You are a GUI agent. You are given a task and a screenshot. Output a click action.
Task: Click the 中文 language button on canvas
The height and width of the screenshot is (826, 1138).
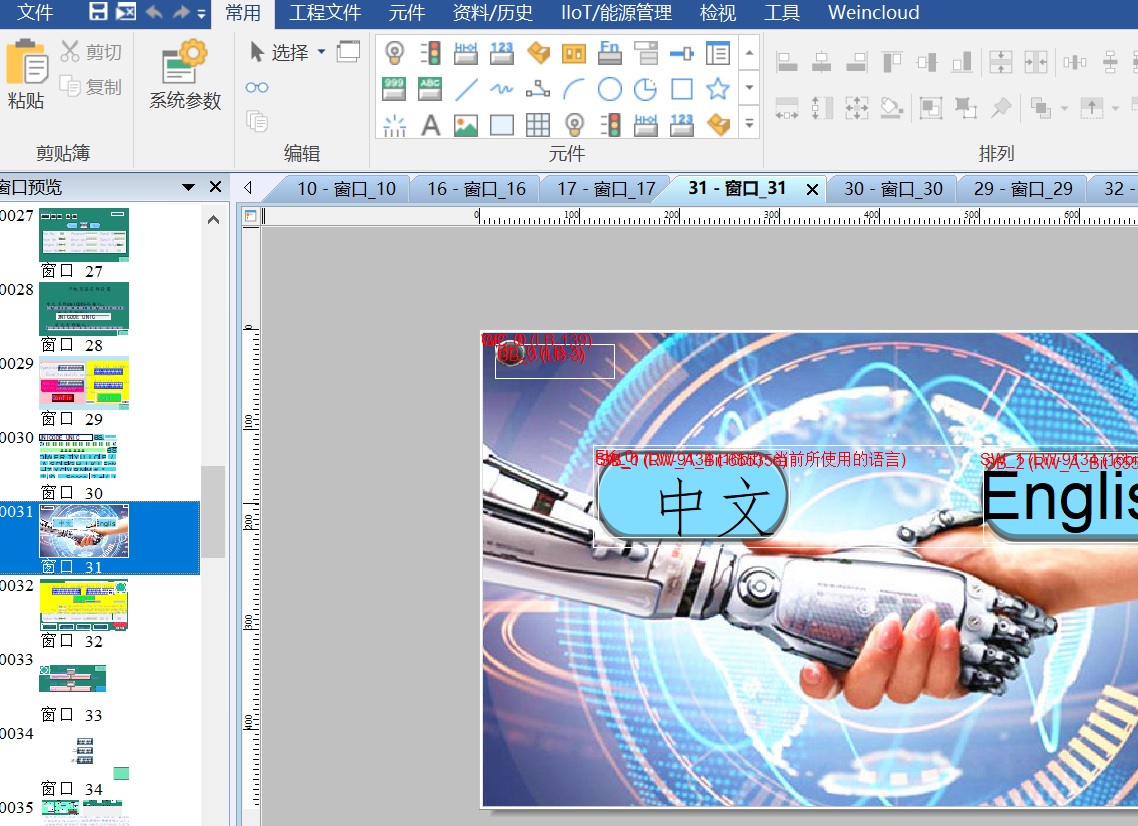click(x=693, y=502)
